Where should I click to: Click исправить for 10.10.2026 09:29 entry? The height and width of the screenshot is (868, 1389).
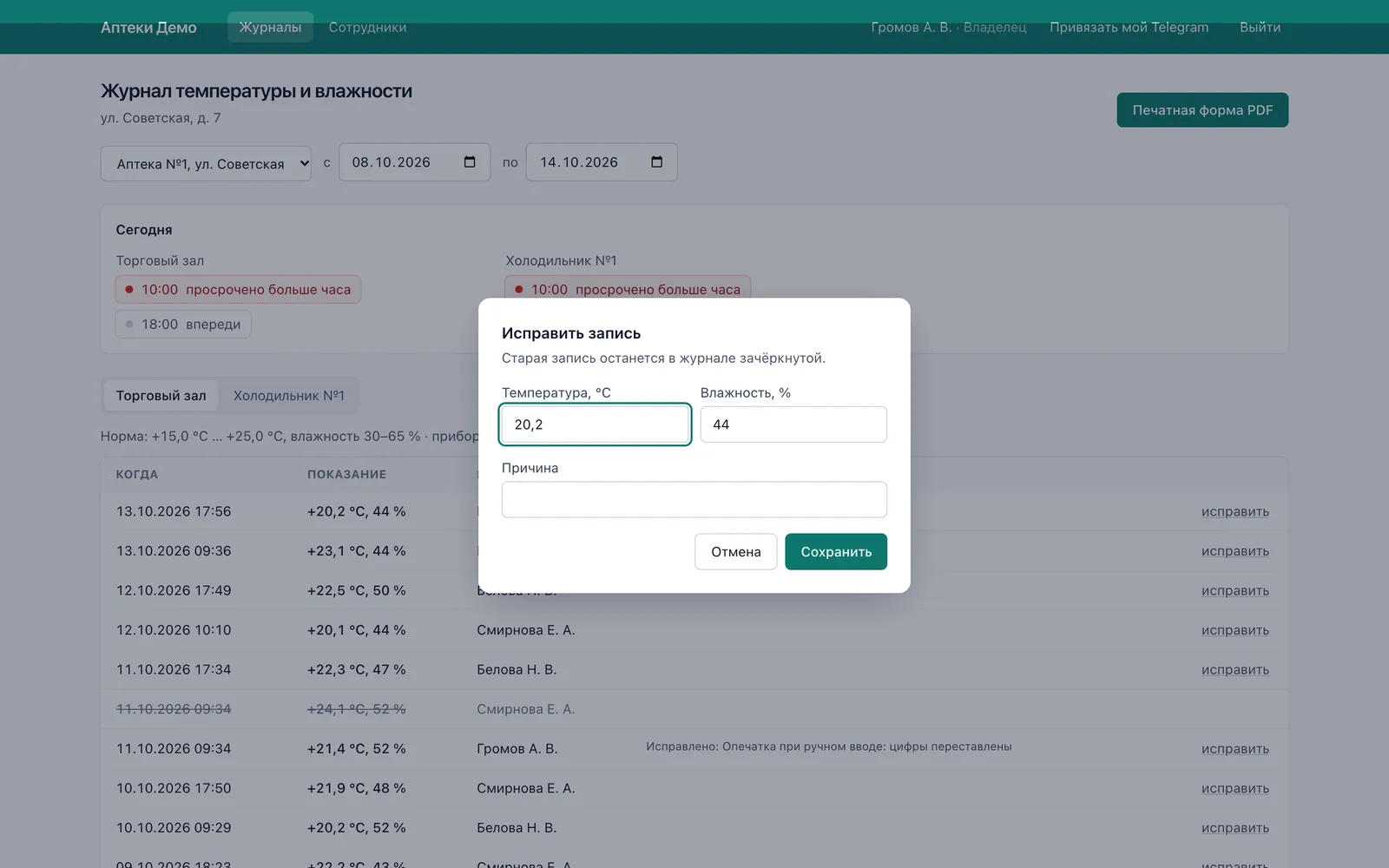point(1235,828)
